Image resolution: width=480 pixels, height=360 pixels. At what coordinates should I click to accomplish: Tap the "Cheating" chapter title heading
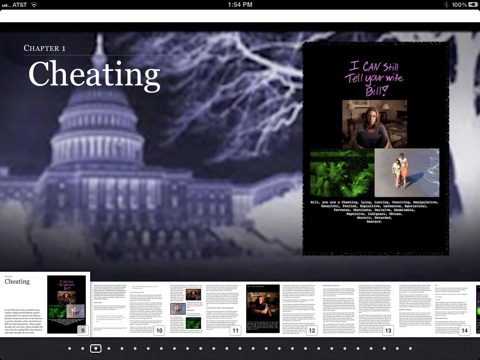(94, 75)
